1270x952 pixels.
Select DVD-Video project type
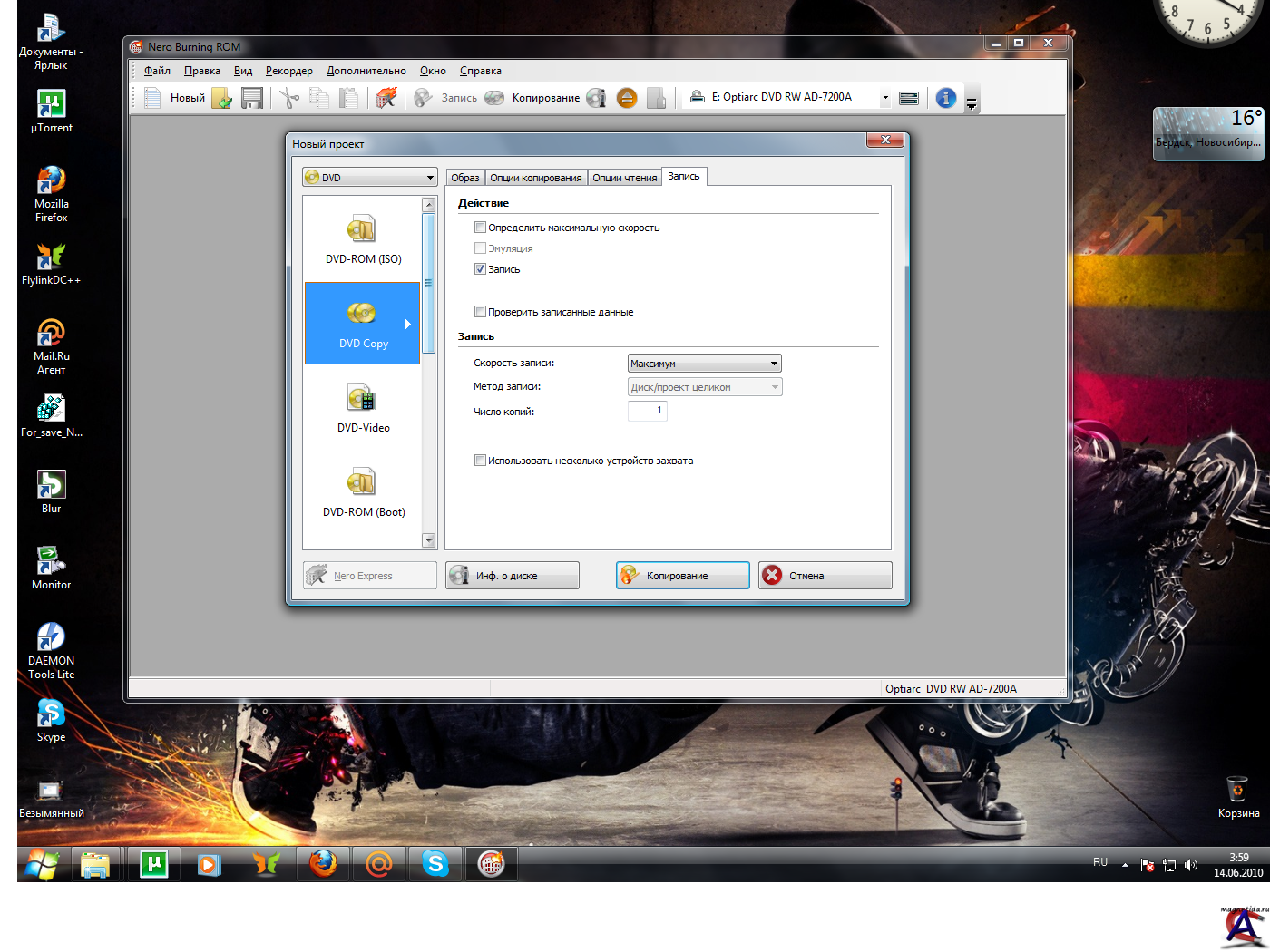point(363,409)
